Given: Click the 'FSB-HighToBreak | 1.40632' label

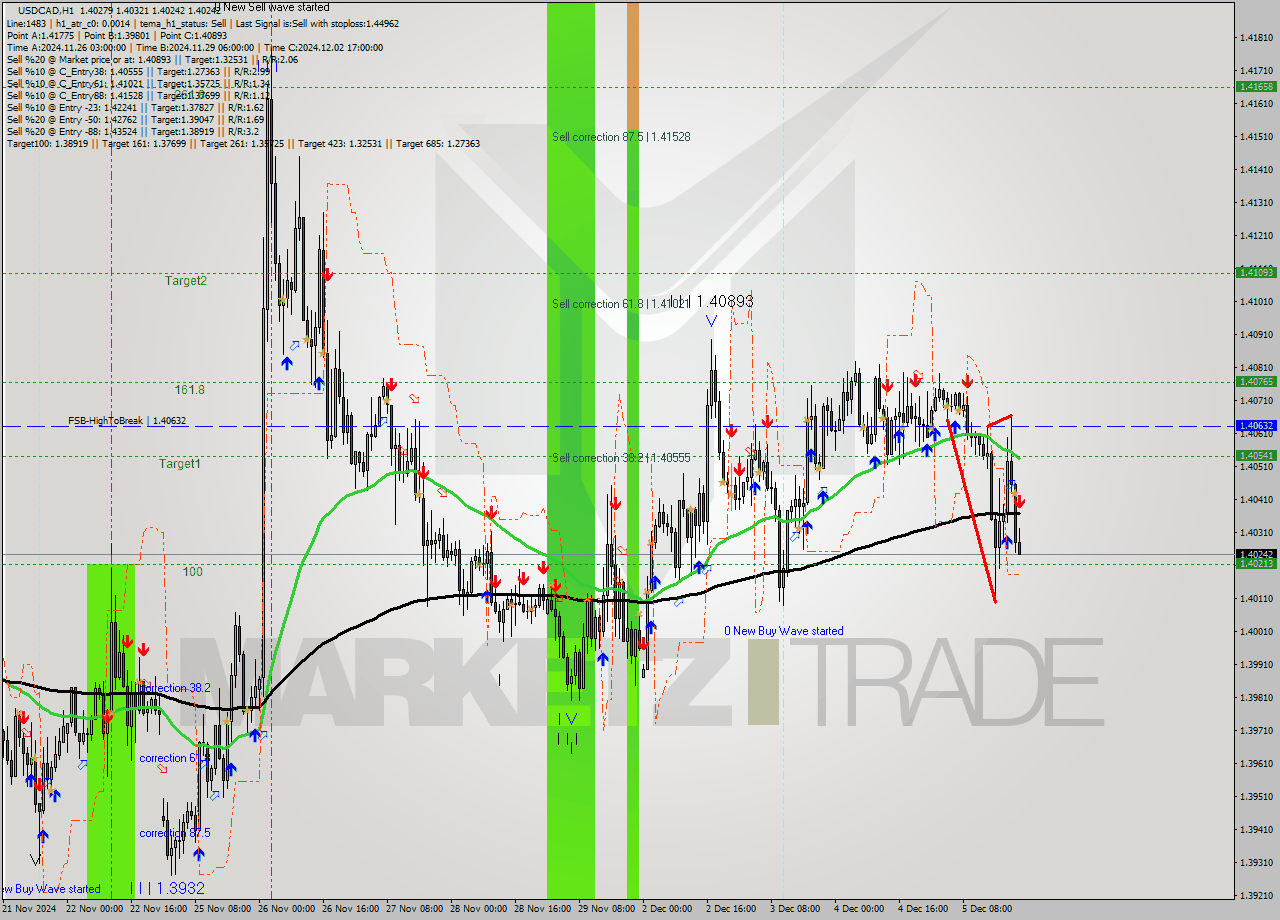Looking at the screenshot, I should (x=127, y=421).
